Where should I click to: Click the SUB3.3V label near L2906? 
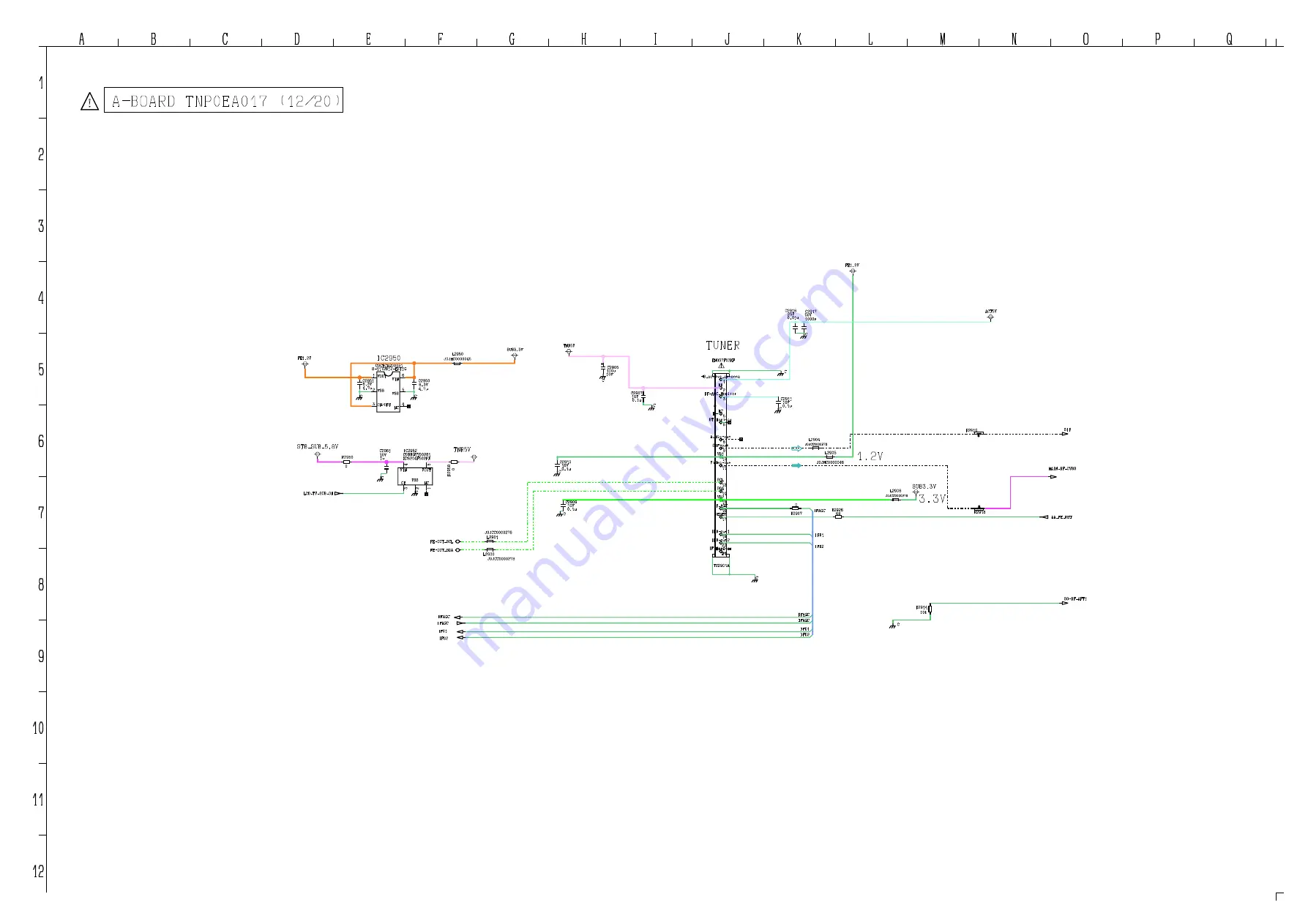coord(924,487)
